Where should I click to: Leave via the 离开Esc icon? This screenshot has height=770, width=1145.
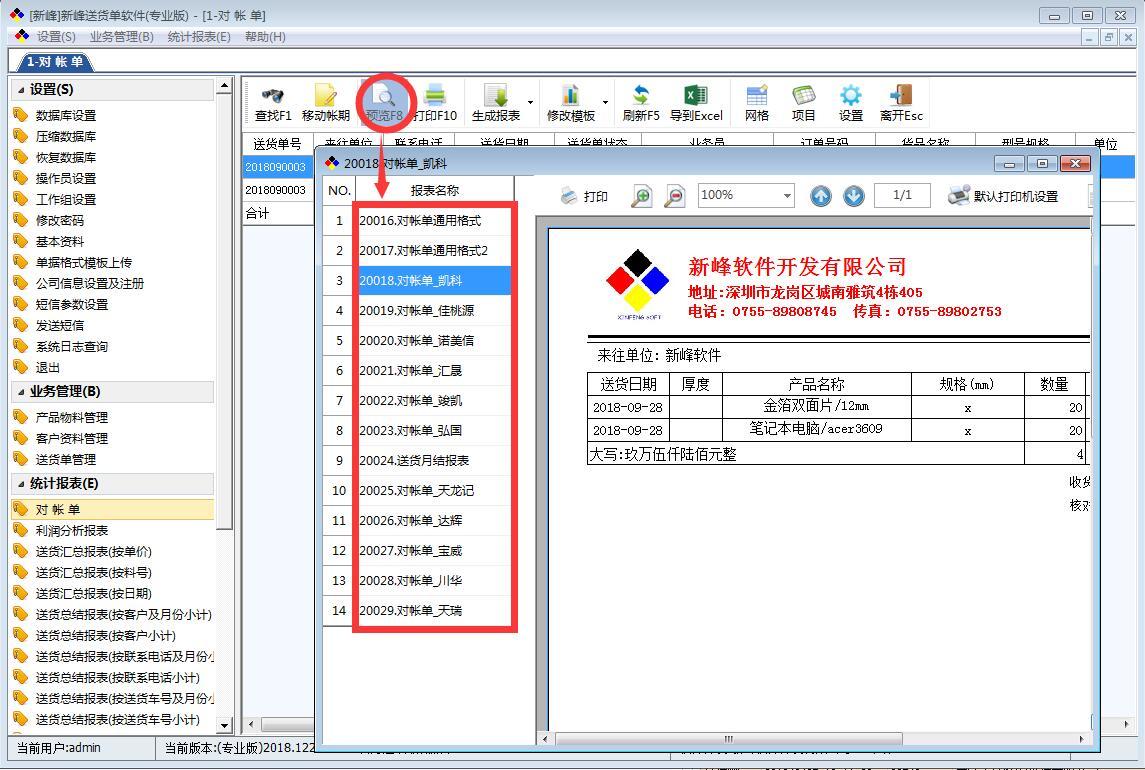(x=901, y=96)
